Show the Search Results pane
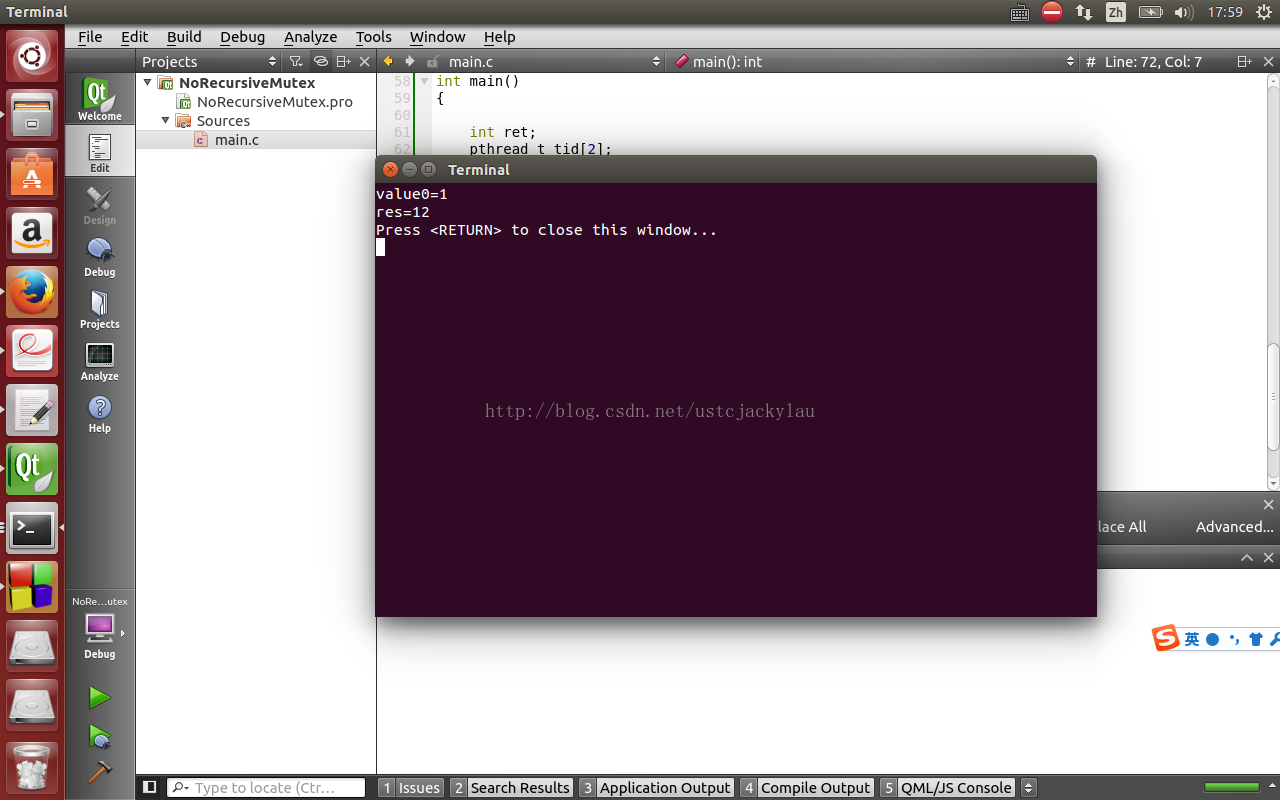 (511, 788)
